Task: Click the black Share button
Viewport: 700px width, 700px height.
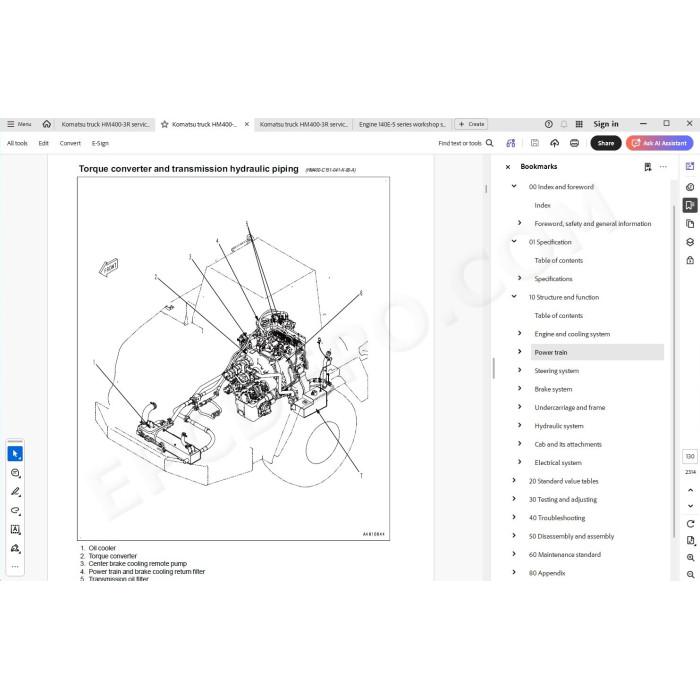Action: coord(606,143)
